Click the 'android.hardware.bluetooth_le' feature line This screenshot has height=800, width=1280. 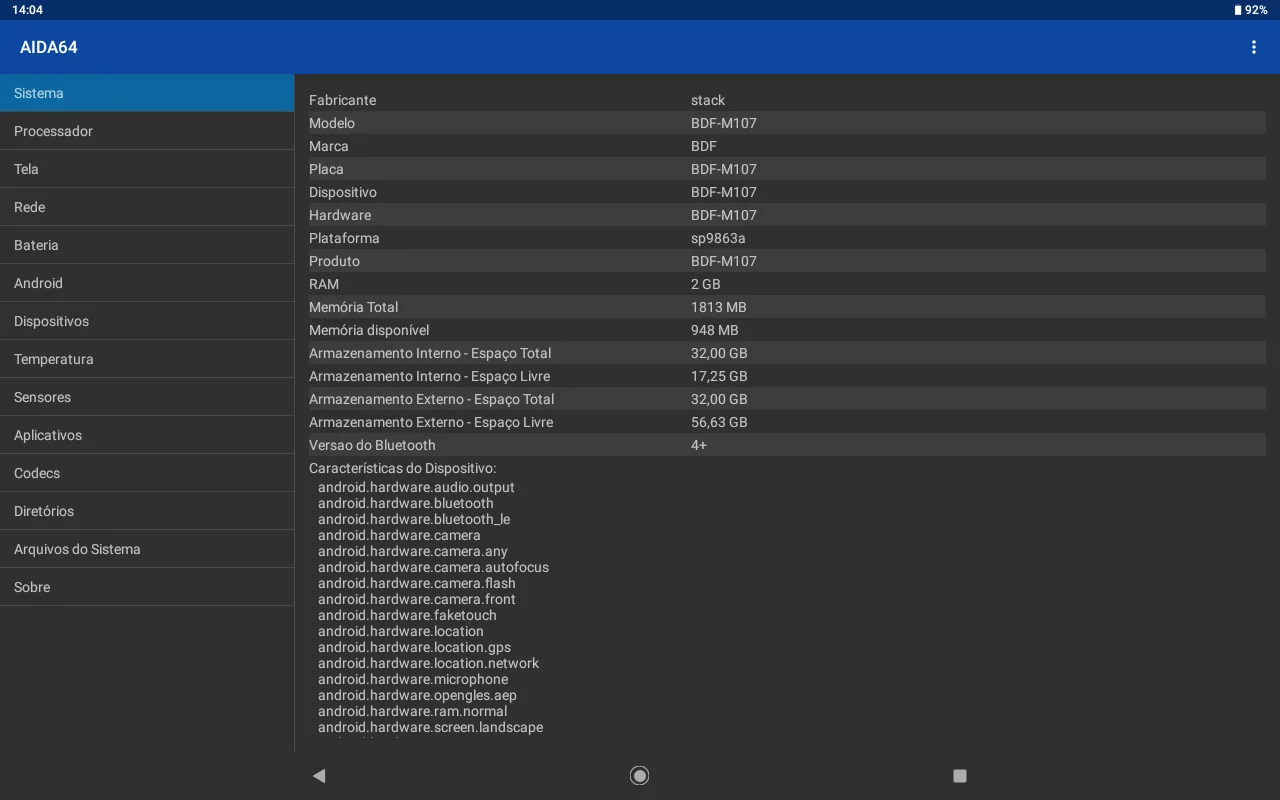click(x=414, y=519)
